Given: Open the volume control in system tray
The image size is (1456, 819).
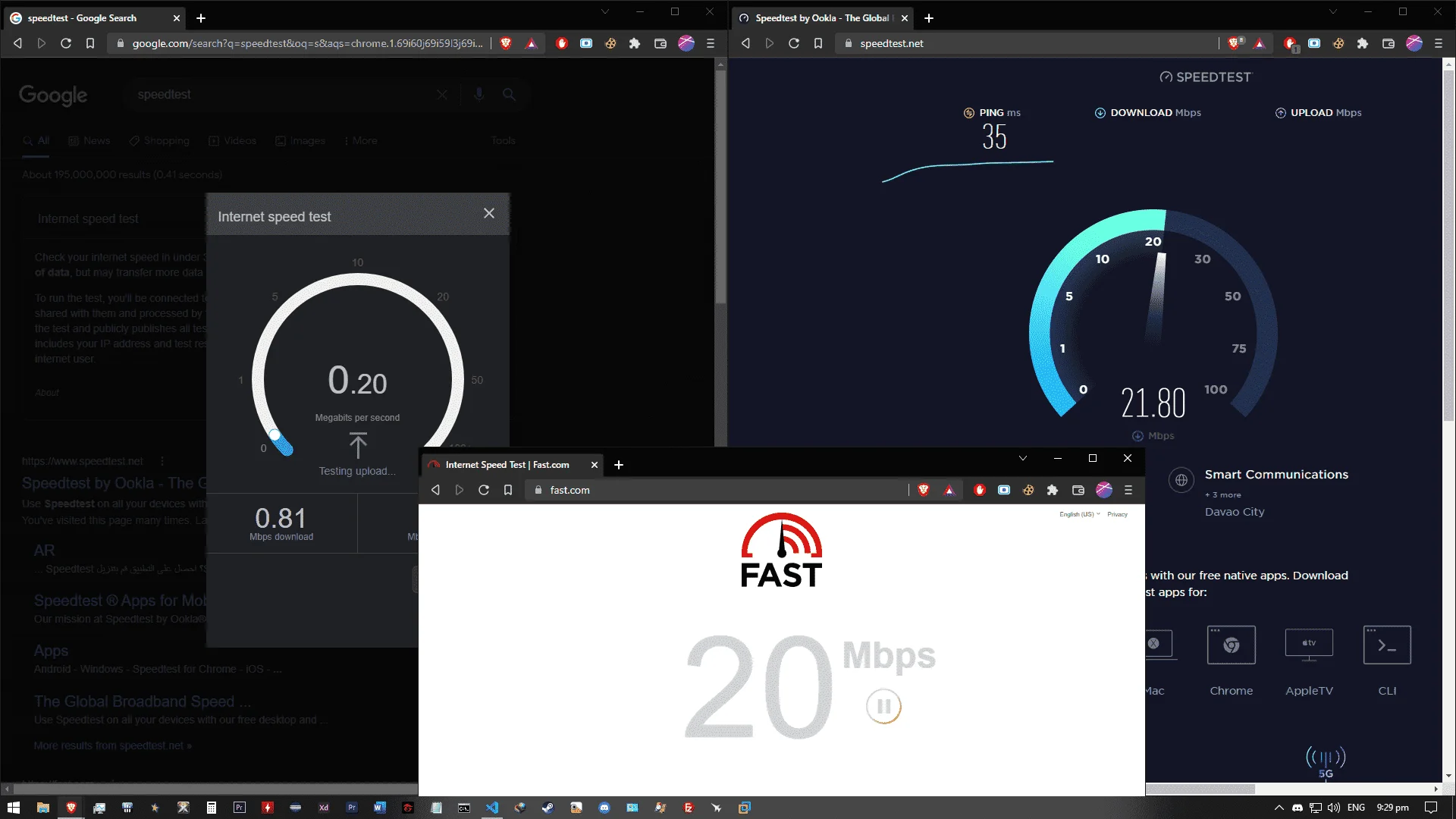Looking at the screenshot, I should point(1334,808).
